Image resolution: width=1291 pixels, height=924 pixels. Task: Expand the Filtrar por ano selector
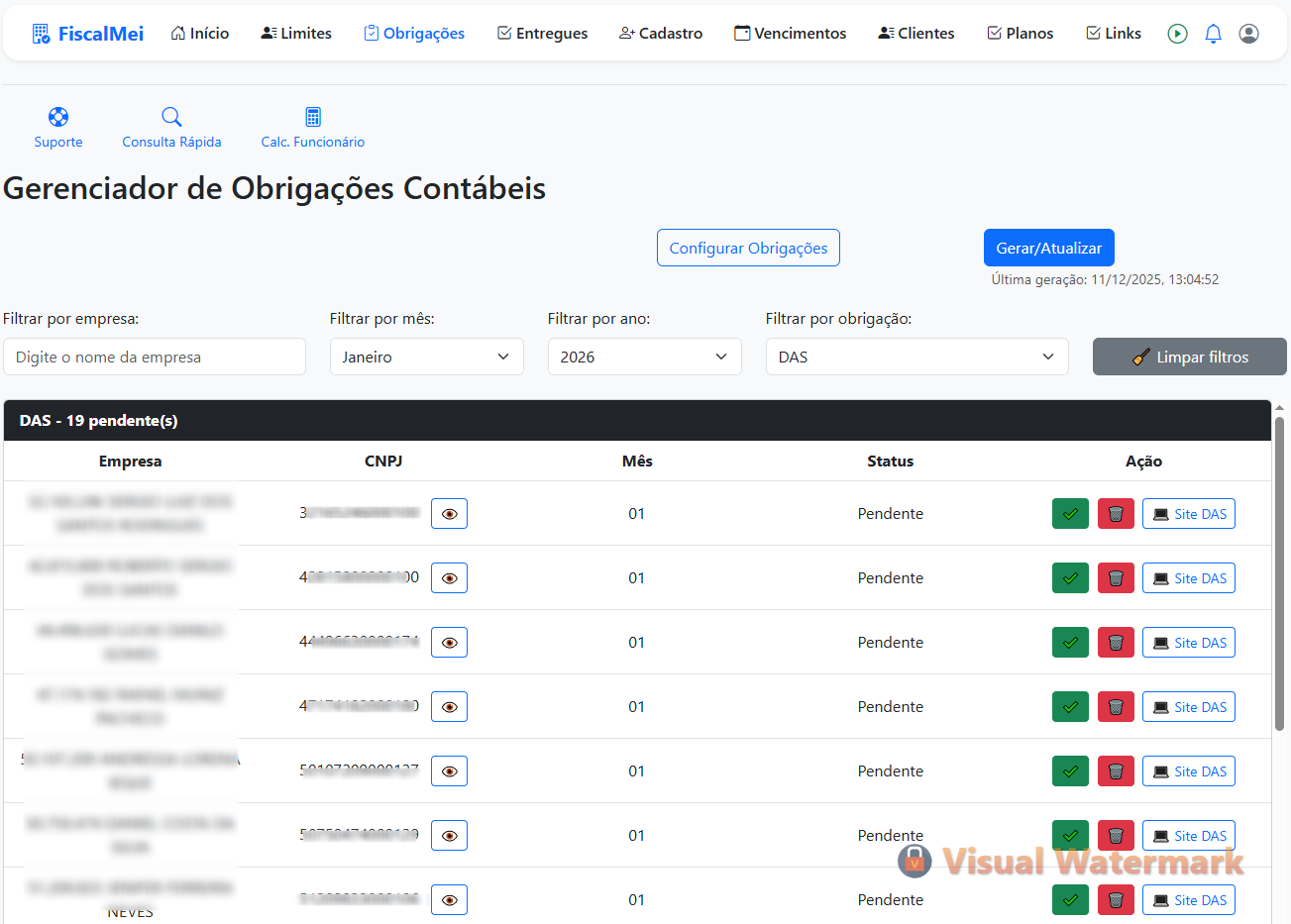pyautogui.click(x=644, y=357)
